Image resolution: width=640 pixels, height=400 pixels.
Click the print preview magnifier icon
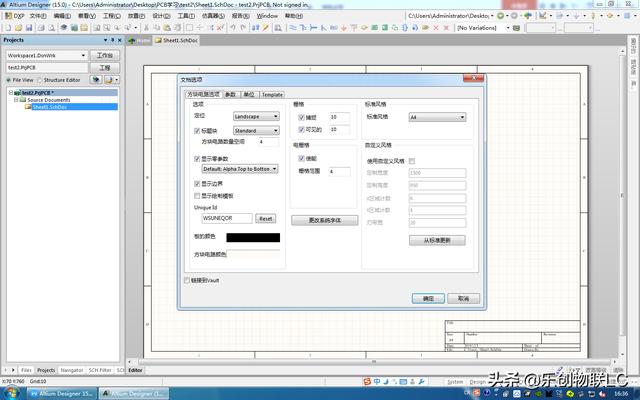[51, 28]
